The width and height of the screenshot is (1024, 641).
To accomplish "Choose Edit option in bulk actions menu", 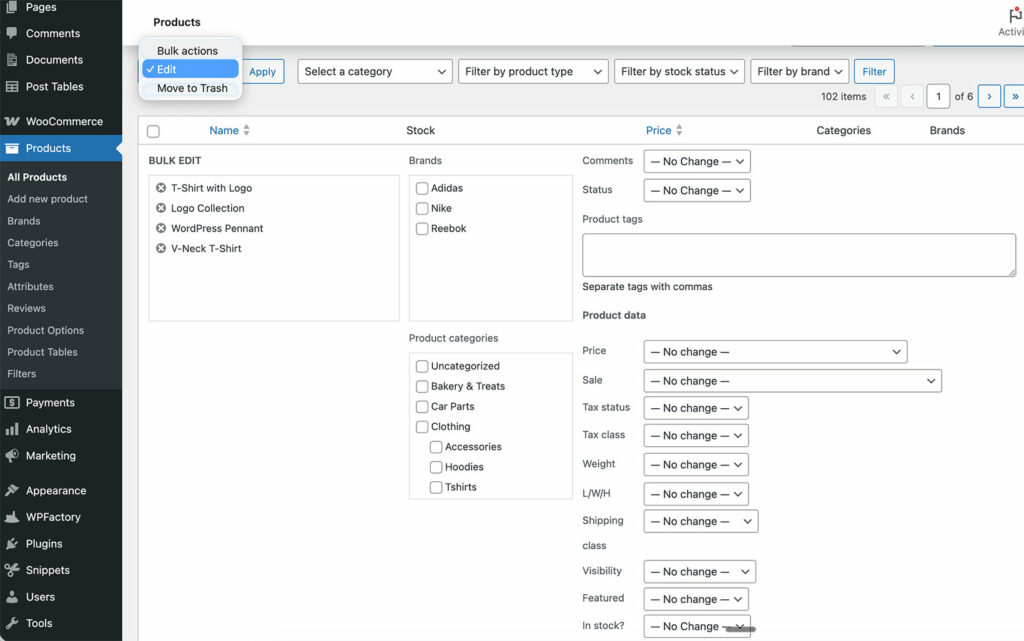I will (x=190, y=69).
